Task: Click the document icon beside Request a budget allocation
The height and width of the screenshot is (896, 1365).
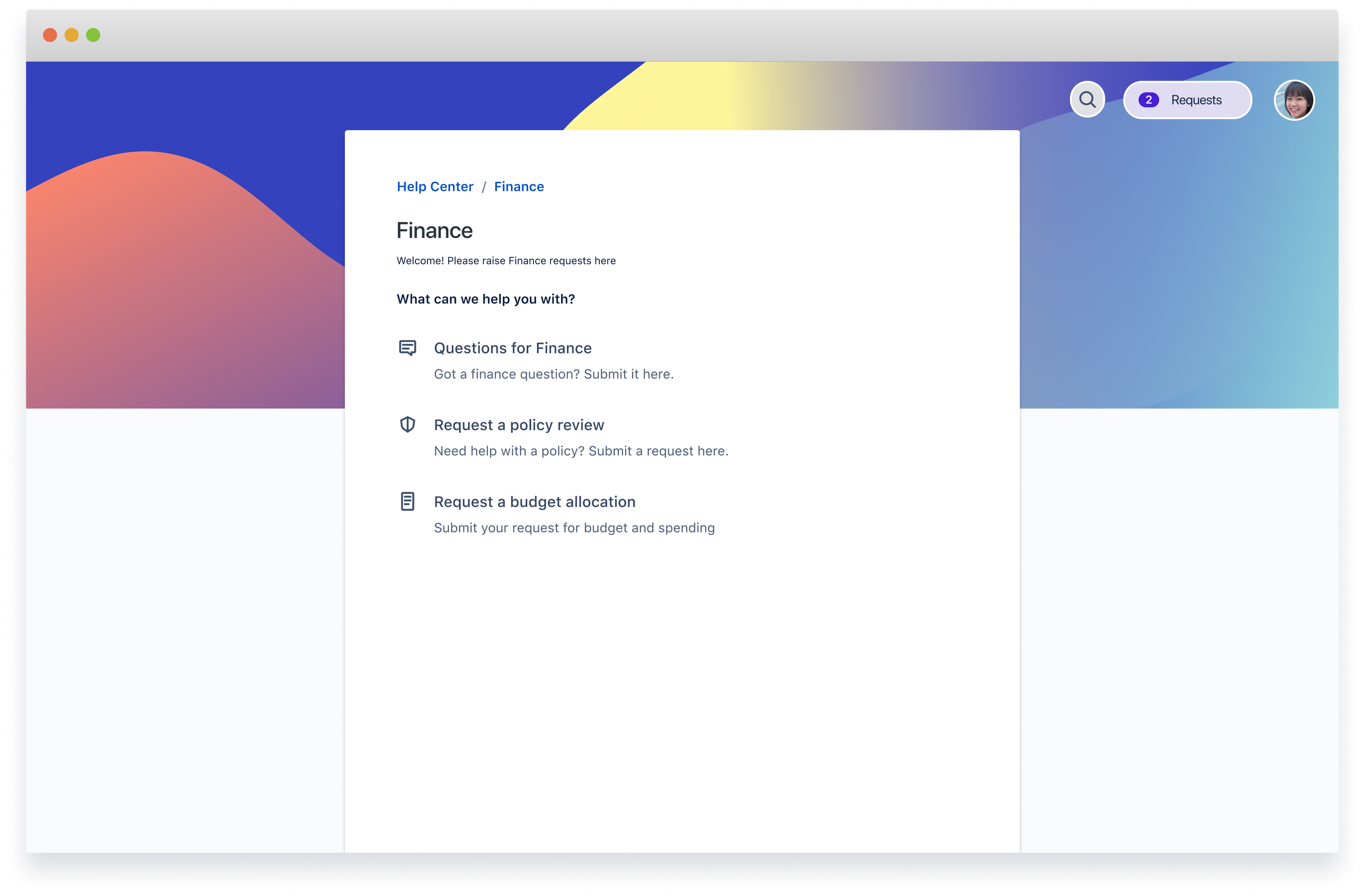Action: pyautogui.click(x=408, y=501)
